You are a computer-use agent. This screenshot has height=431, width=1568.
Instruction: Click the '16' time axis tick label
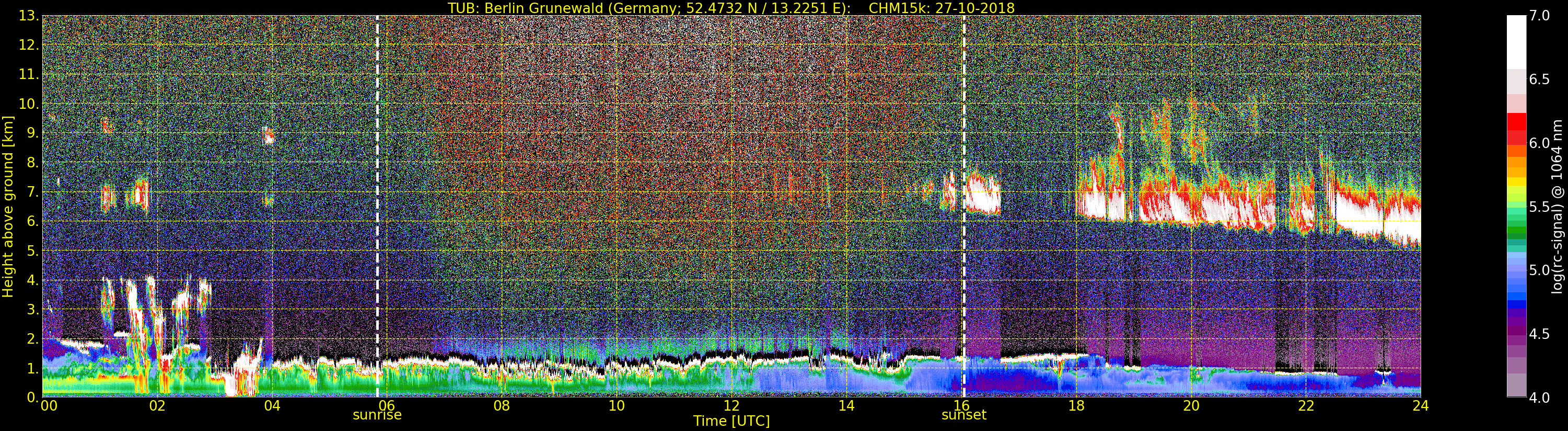[961, 406]
